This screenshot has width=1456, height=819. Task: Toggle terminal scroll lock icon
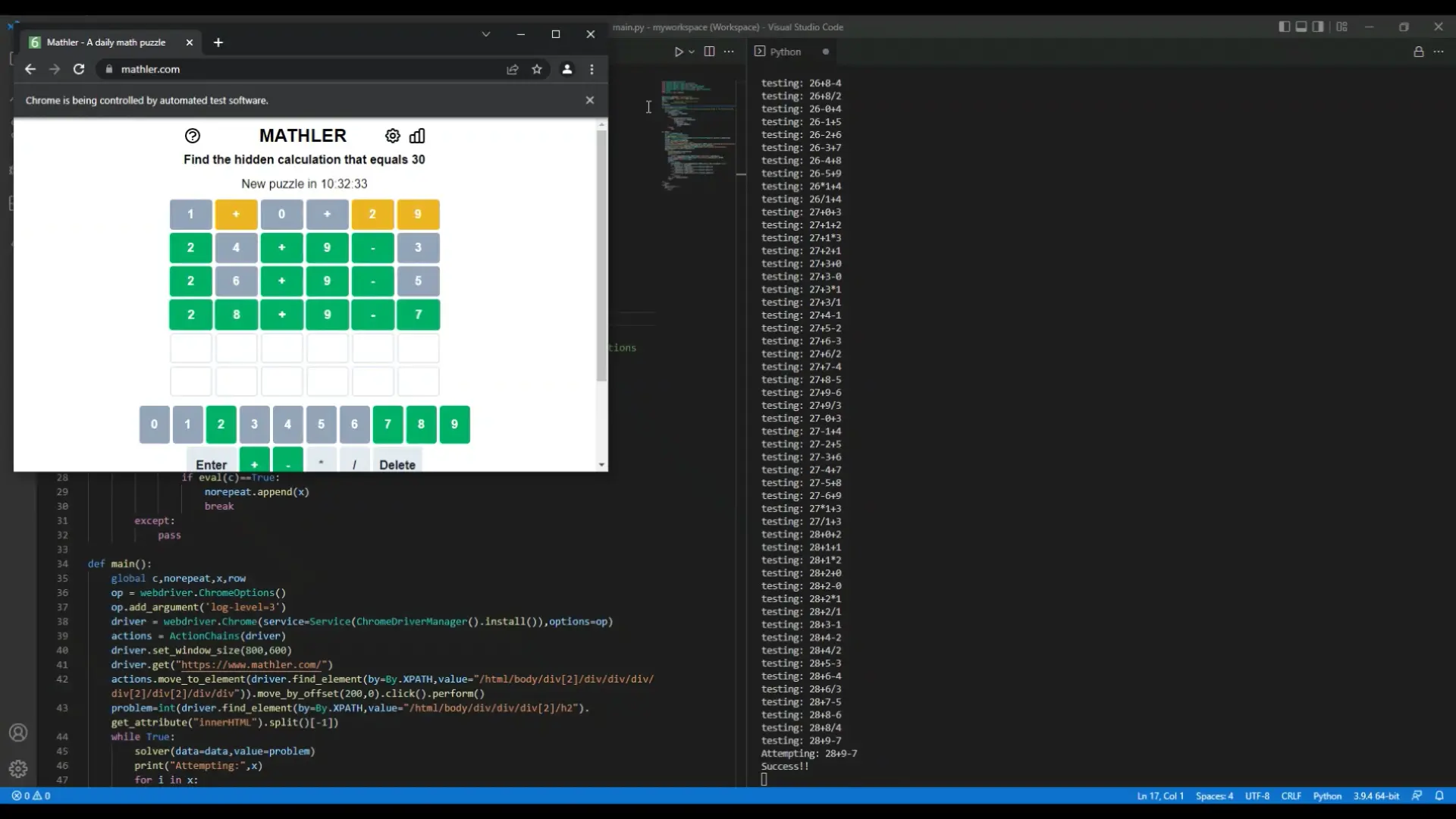click(x=1418, y=52)
